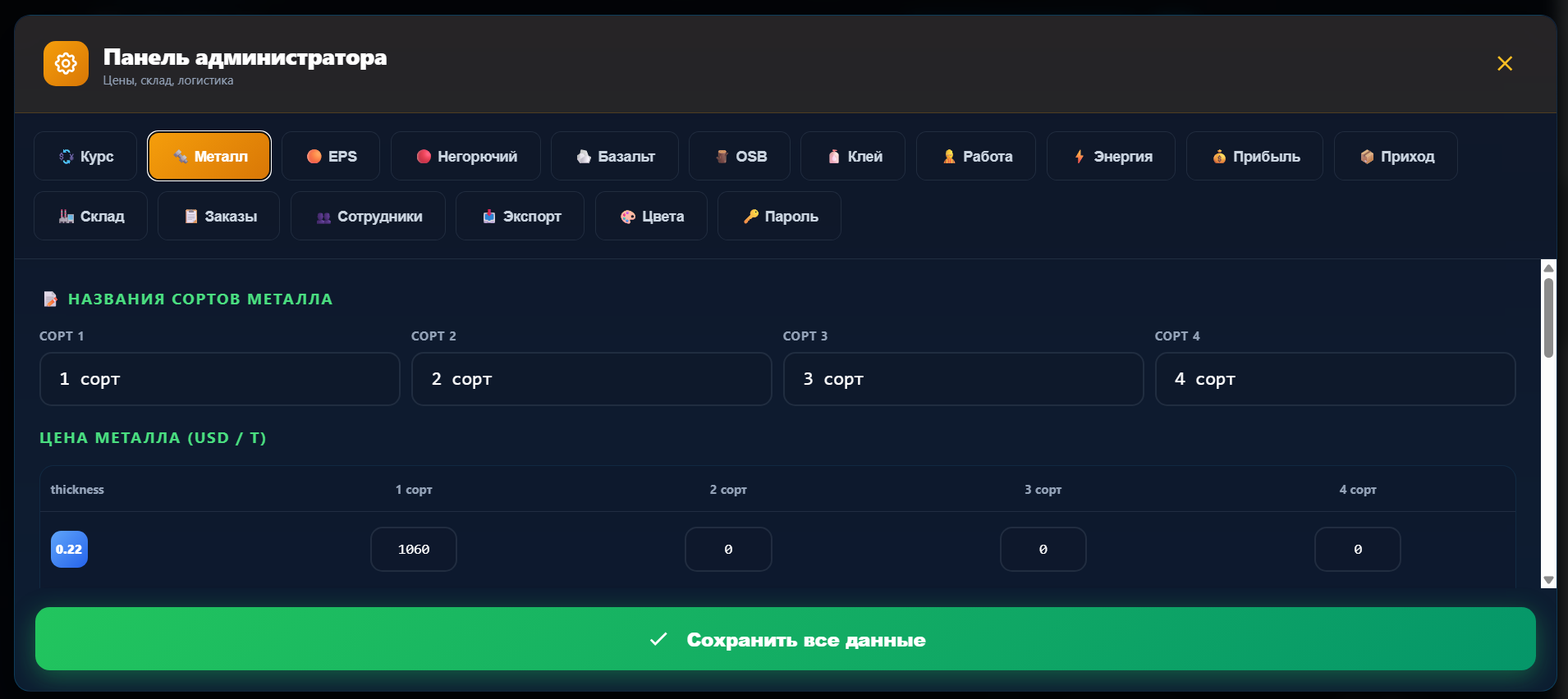Click the vertical scrollbar thumb
Screen dimensions: 1568x699
click(1548, 318)
